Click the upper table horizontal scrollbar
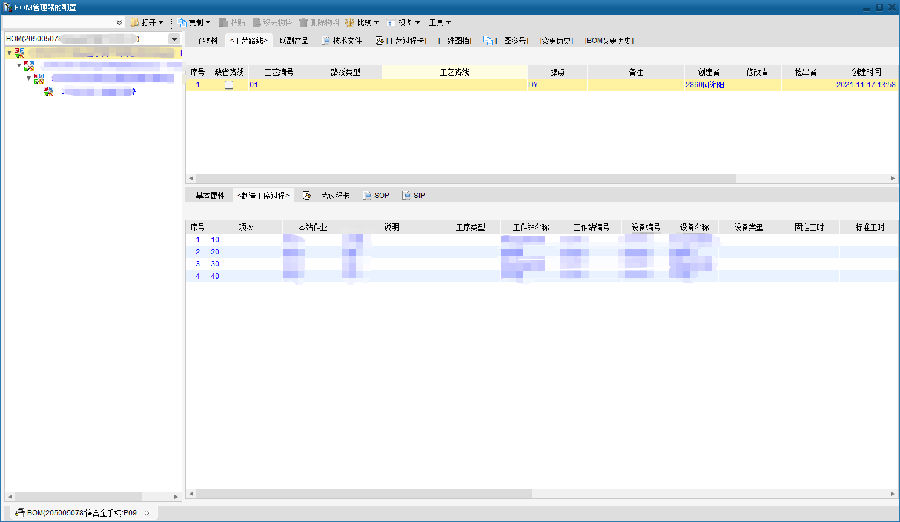Image resolution: width=900 pixels, height=522 pixels. tap(466, 179)
